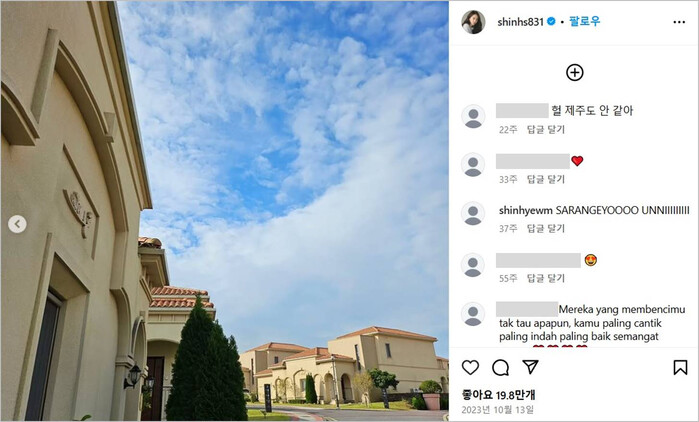The height and width of the screenshot is (422, 699).
Task: Reply to shinhyewm's comment
Action: pyautogui.click(x=546, y=229)
